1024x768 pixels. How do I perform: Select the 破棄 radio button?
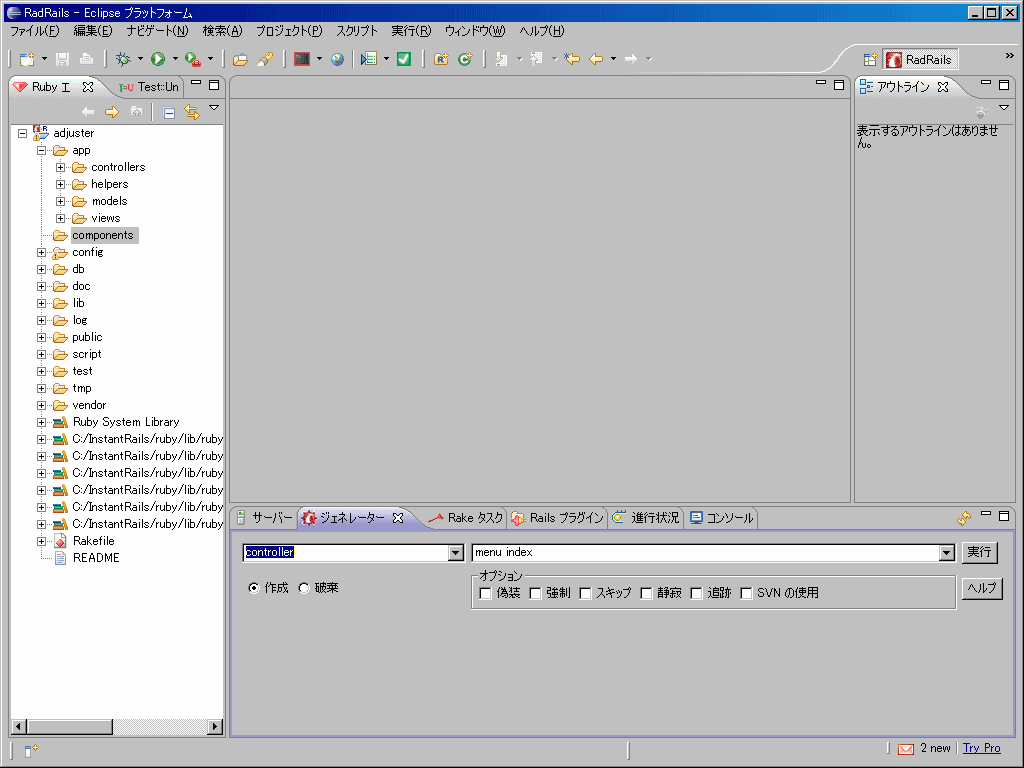(x=303, y=588)
